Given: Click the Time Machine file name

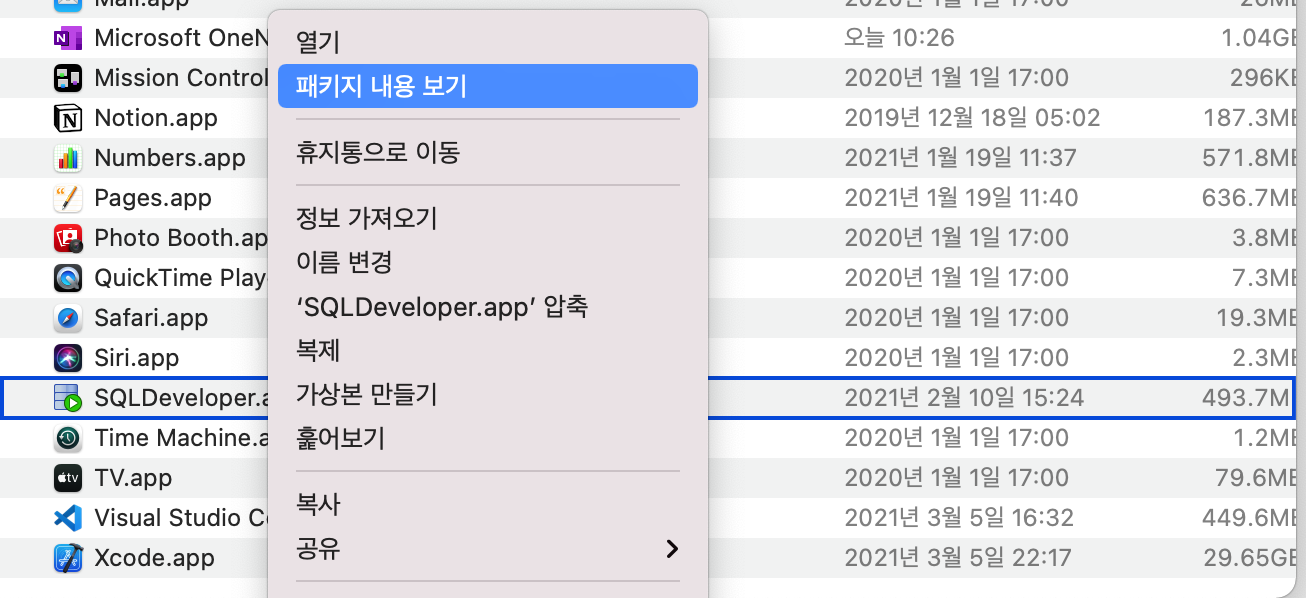Looking at the screenshot, I should tap(181, 438).
